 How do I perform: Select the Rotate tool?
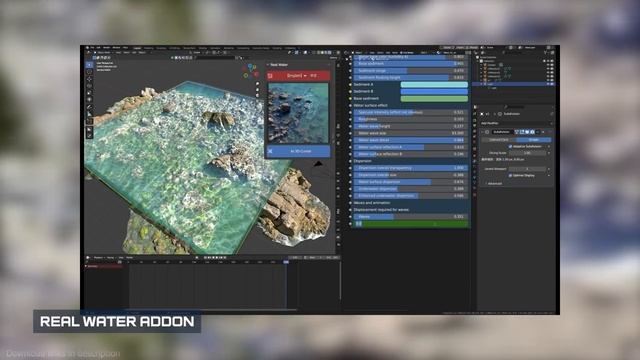click(89, 86)
